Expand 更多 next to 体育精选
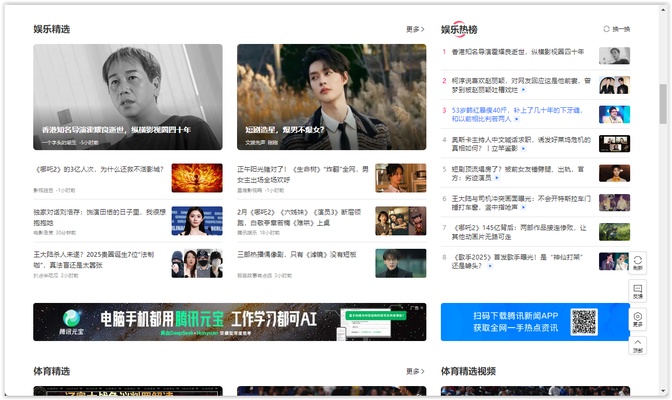Viewport: 672px width, 400px height. [415, 371]
